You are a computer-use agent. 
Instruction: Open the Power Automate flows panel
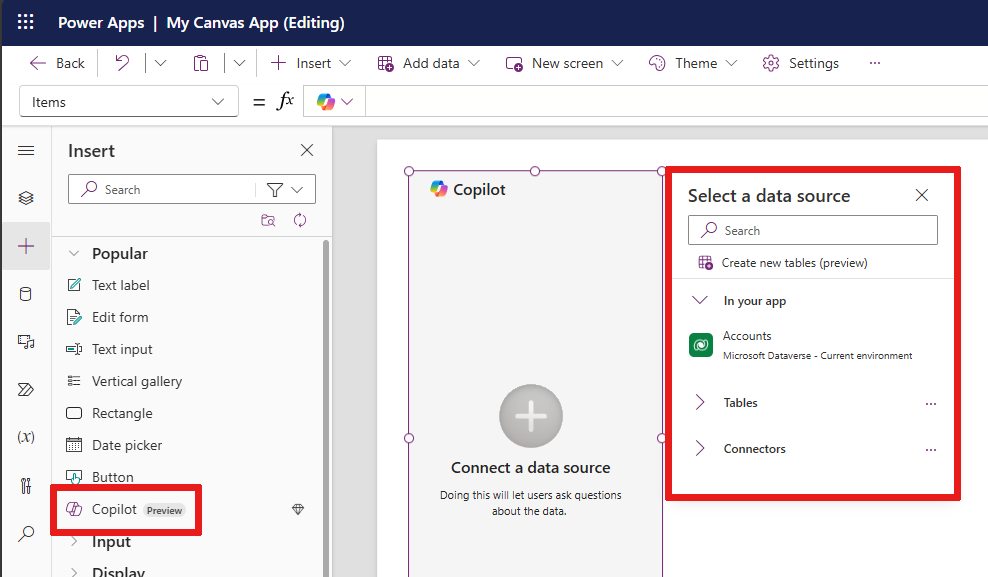coord(26,389)
